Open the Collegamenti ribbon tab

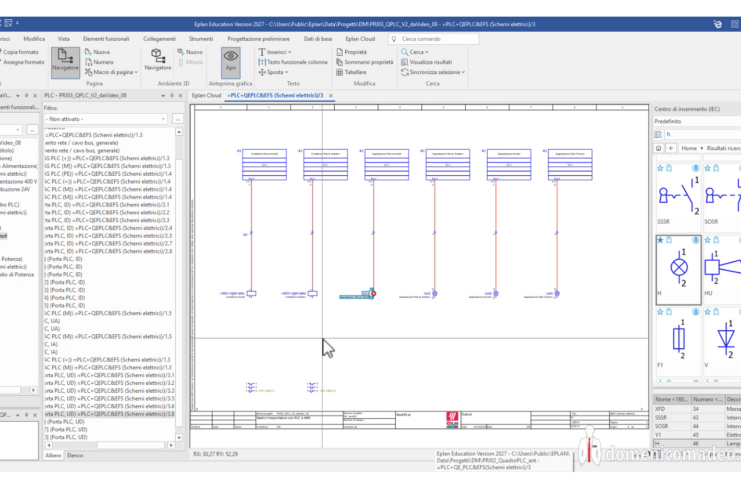[159, 39]
